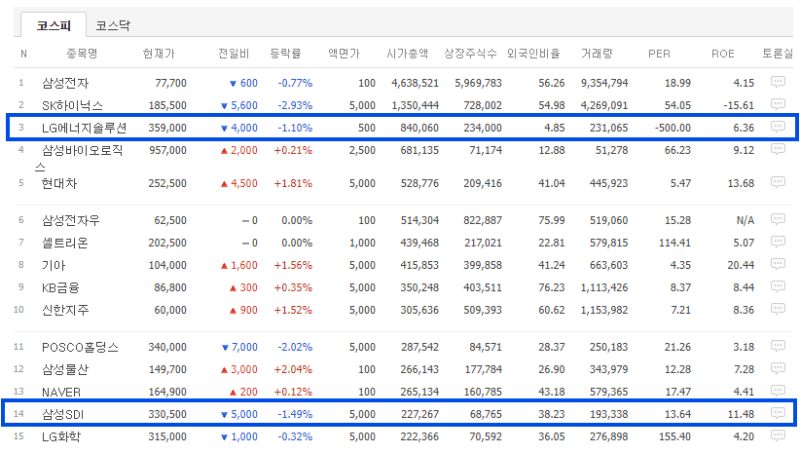Click the 시가총액 column header

[x=407, y=54]
